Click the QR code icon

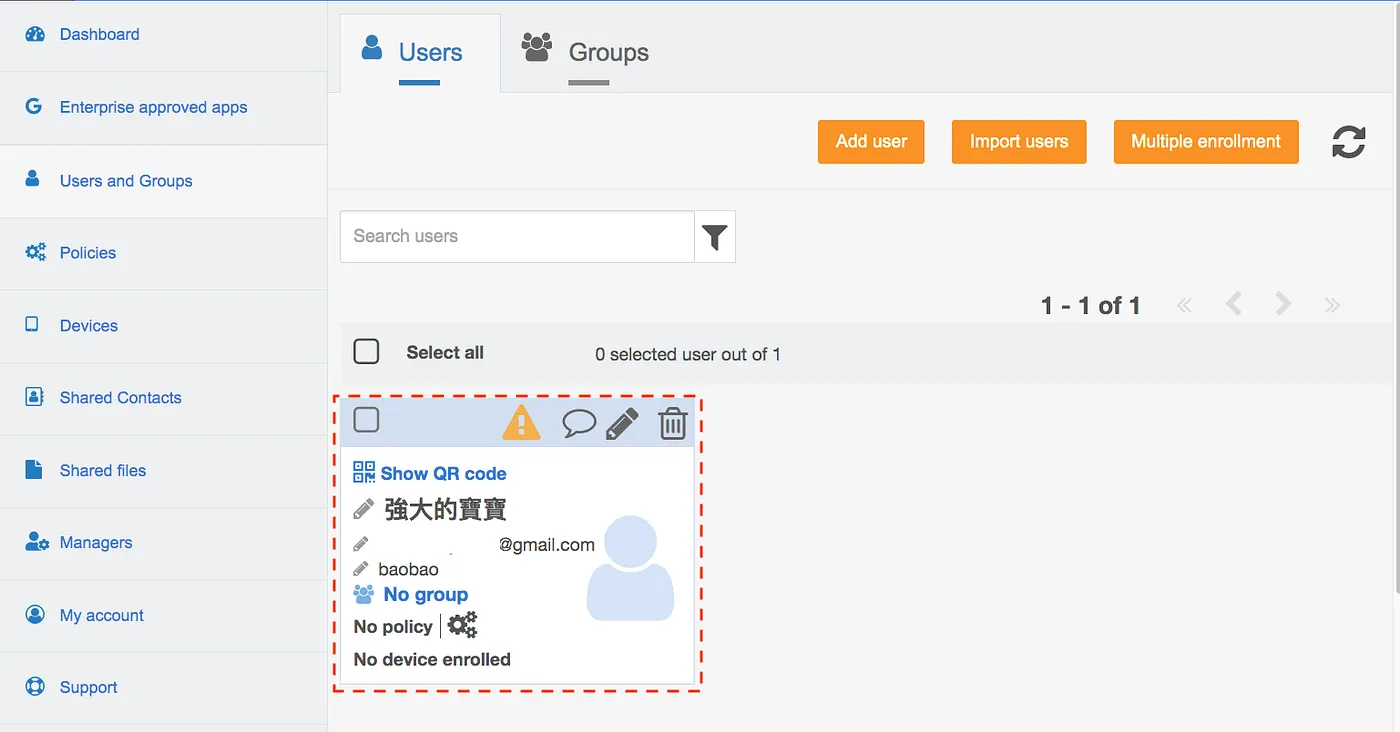click(364, 472)
